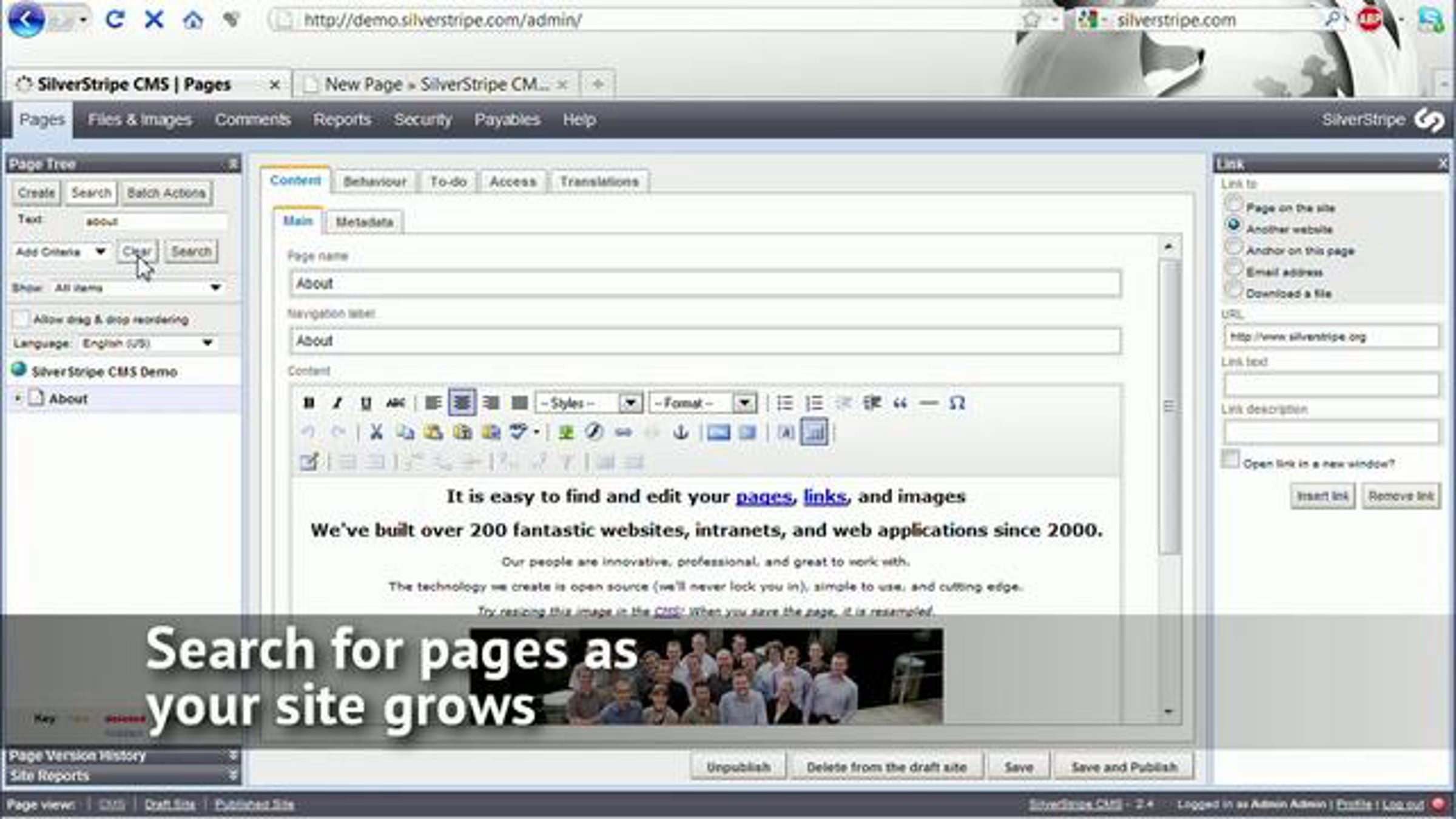
Task: Click into the Link panel URL field
Action: pyautogui.click(x=1332, y=337)
